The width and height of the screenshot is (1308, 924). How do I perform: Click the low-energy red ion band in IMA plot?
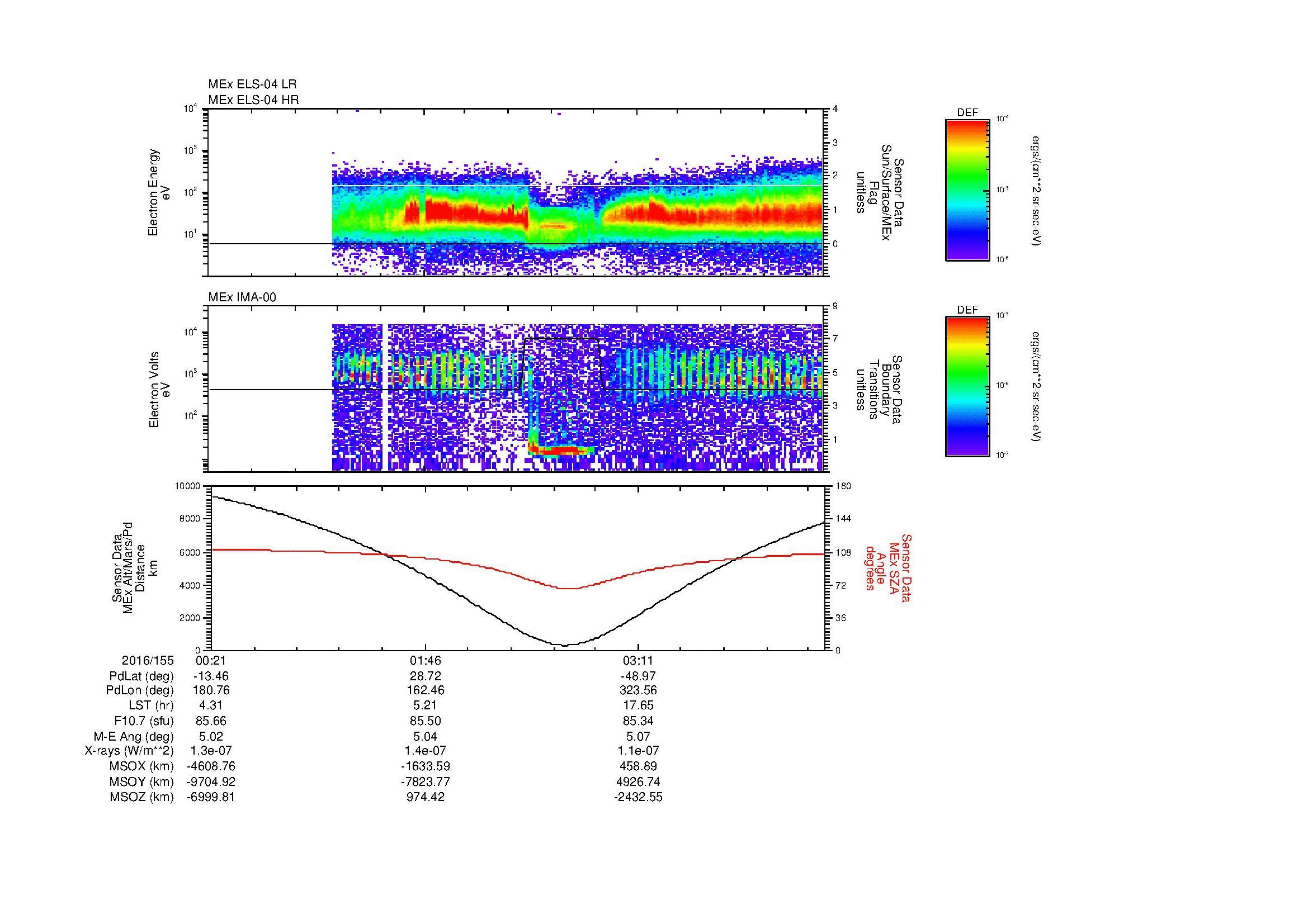[561, 451]
